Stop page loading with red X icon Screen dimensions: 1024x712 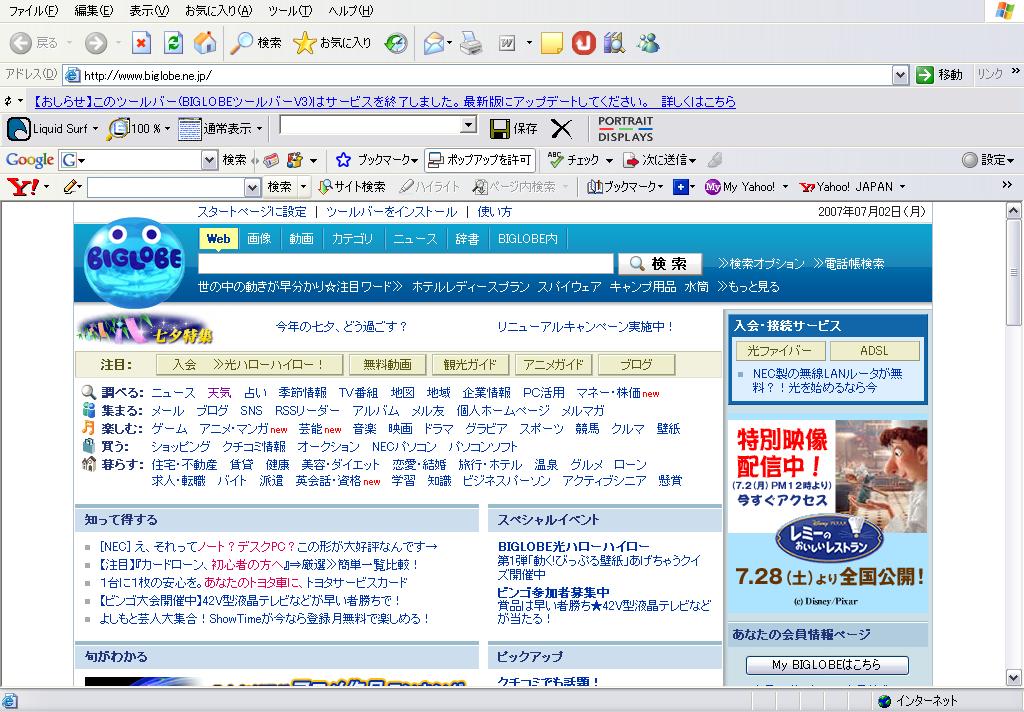141,43
